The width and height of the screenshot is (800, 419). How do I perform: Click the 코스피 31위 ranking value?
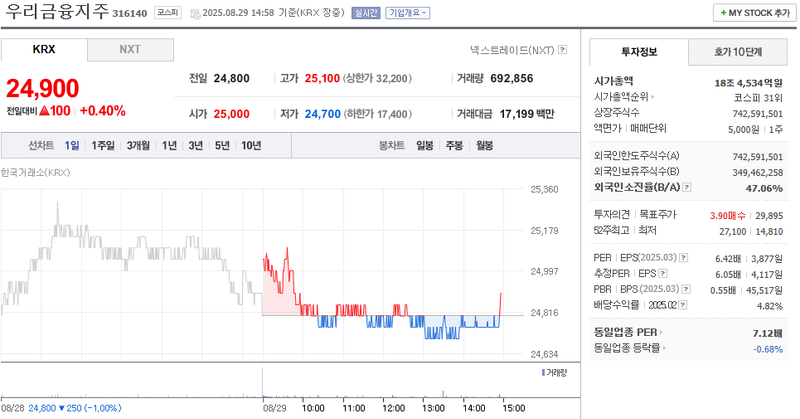[758, 98]
